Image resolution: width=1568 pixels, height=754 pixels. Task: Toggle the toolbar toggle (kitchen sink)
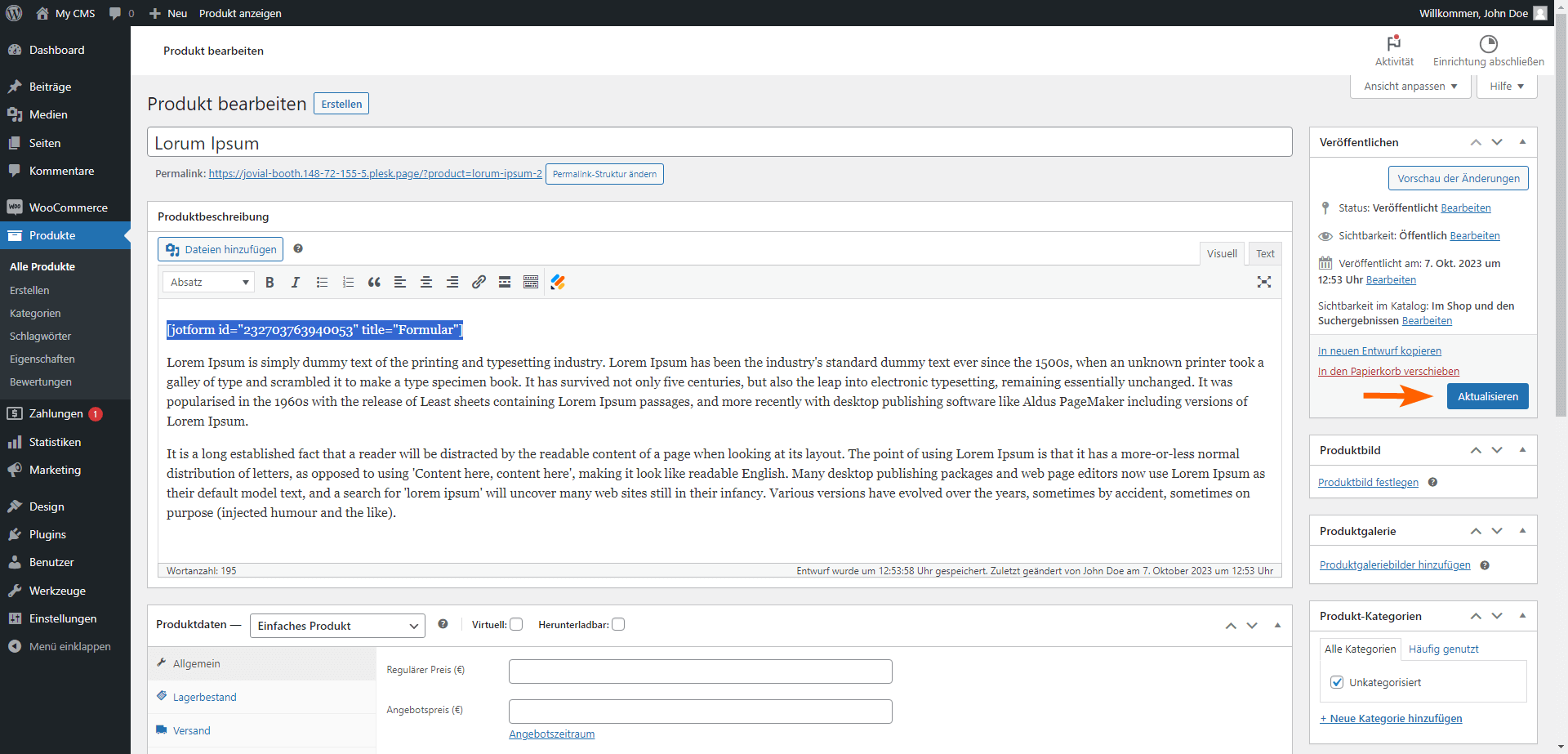[531, 282]
